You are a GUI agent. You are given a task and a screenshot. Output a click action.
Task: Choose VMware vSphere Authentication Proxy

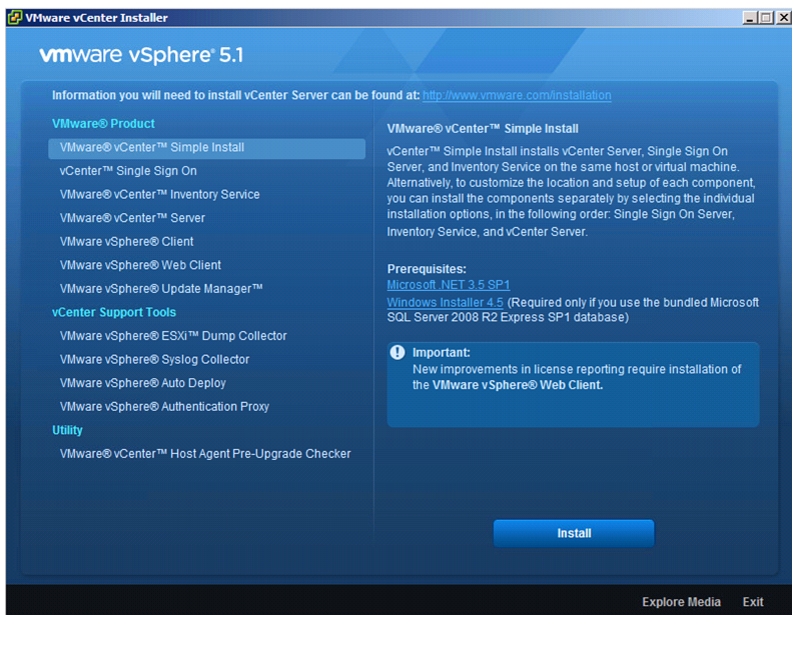pos(165,407)
